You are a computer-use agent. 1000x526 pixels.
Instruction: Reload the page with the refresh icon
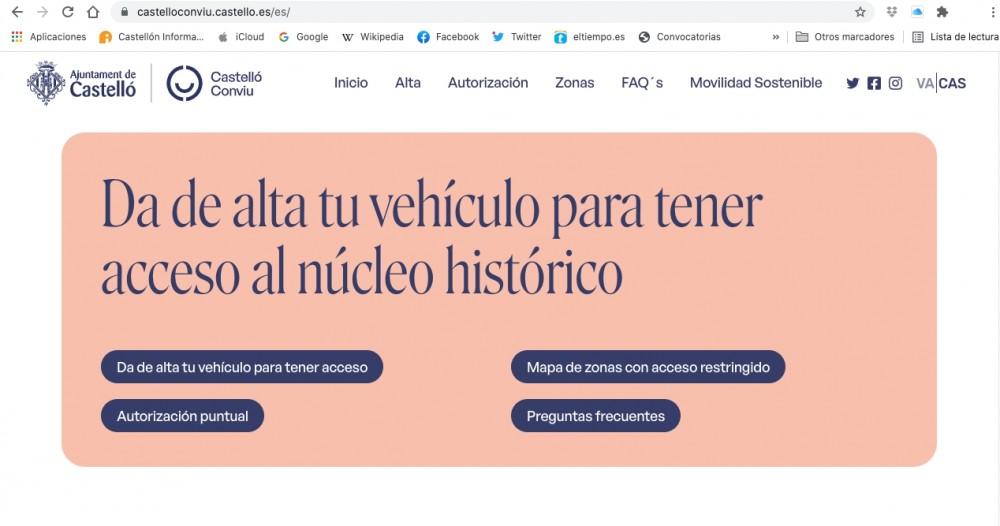pos(67,12)
